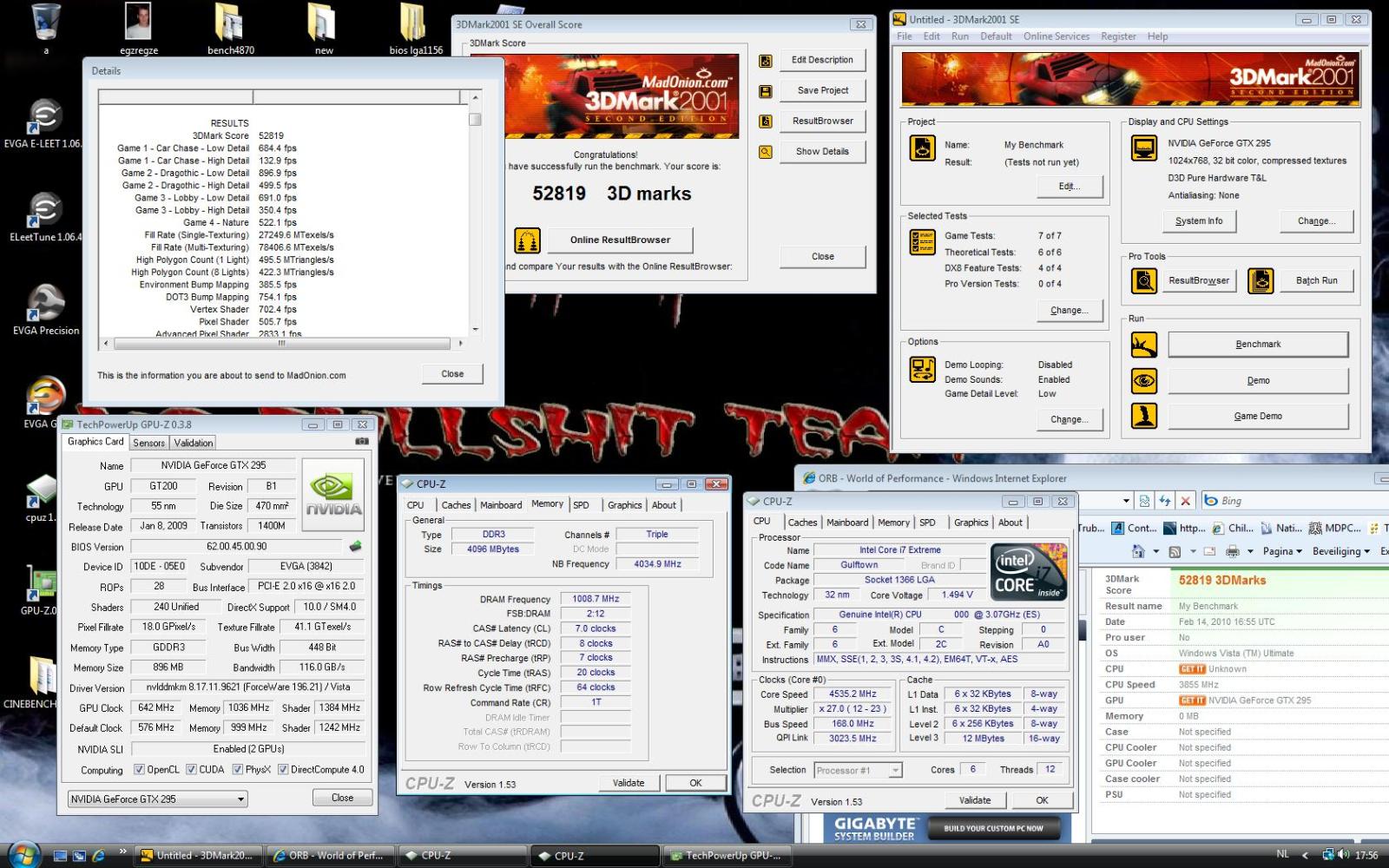Click the Change button in Selected Tests
Image resolution: width=1389 pixels, height=868 pixels.
tap(1069, 311)
